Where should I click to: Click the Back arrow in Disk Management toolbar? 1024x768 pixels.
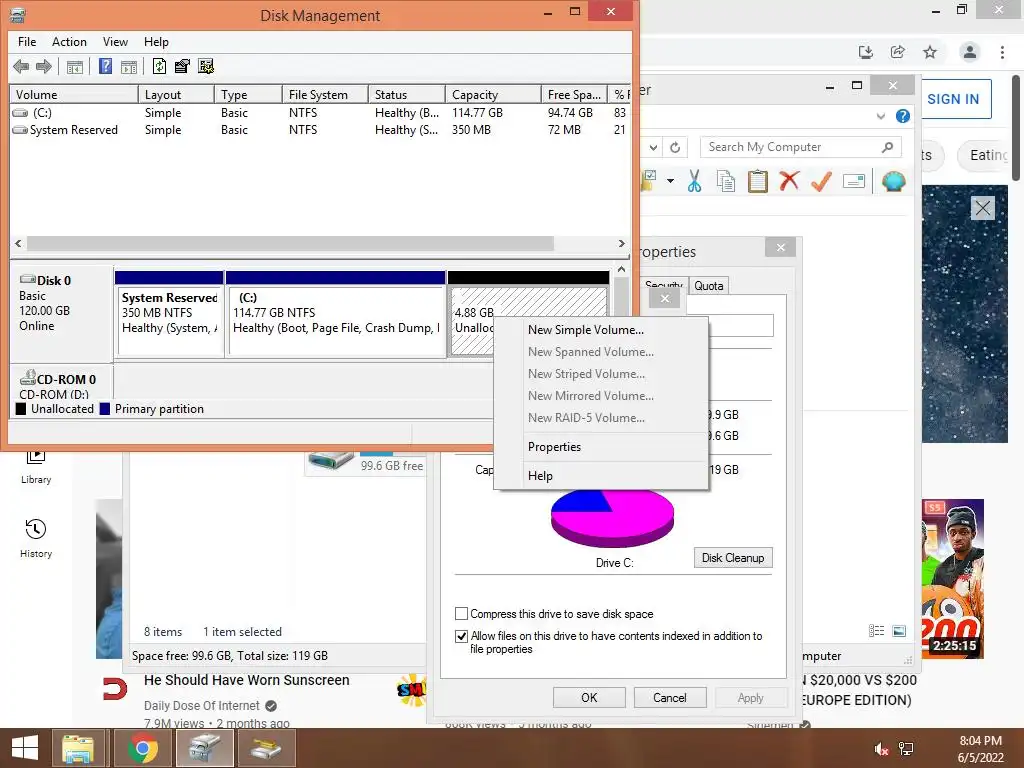click(x=21, y=66)
